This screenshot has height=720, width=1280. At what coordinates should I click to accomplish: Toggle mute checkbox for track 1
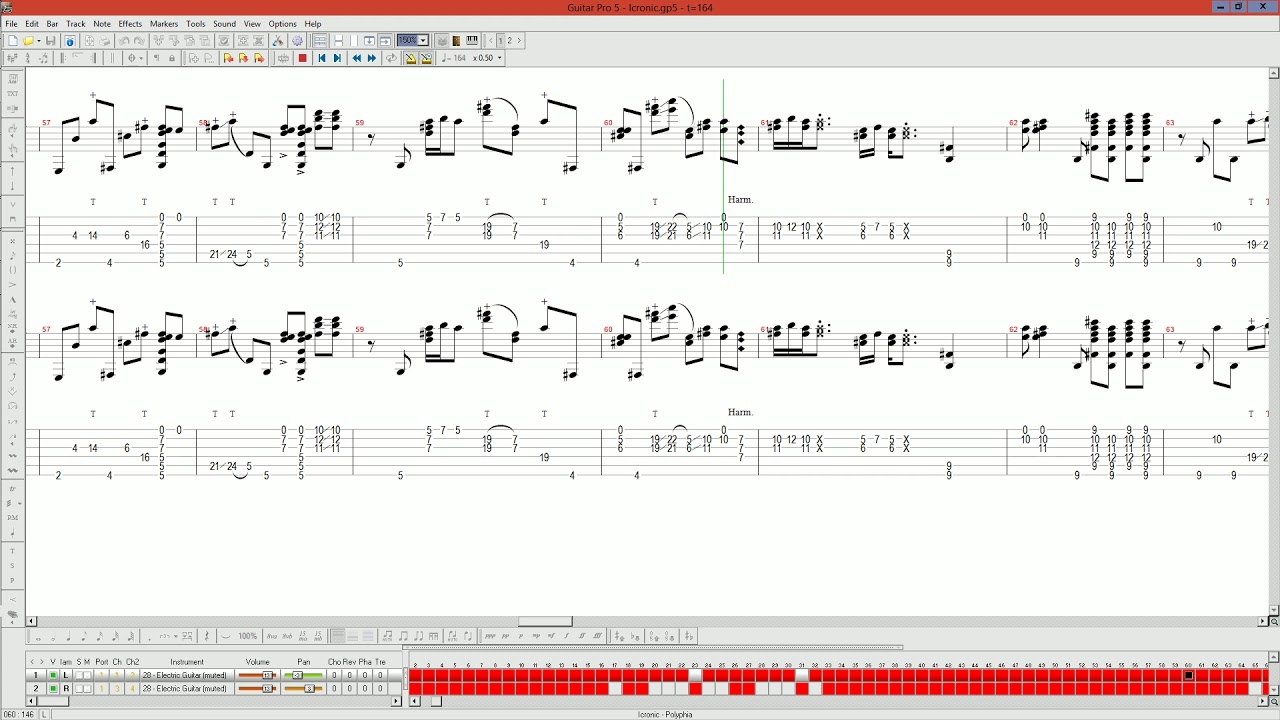tap(87, 675)
